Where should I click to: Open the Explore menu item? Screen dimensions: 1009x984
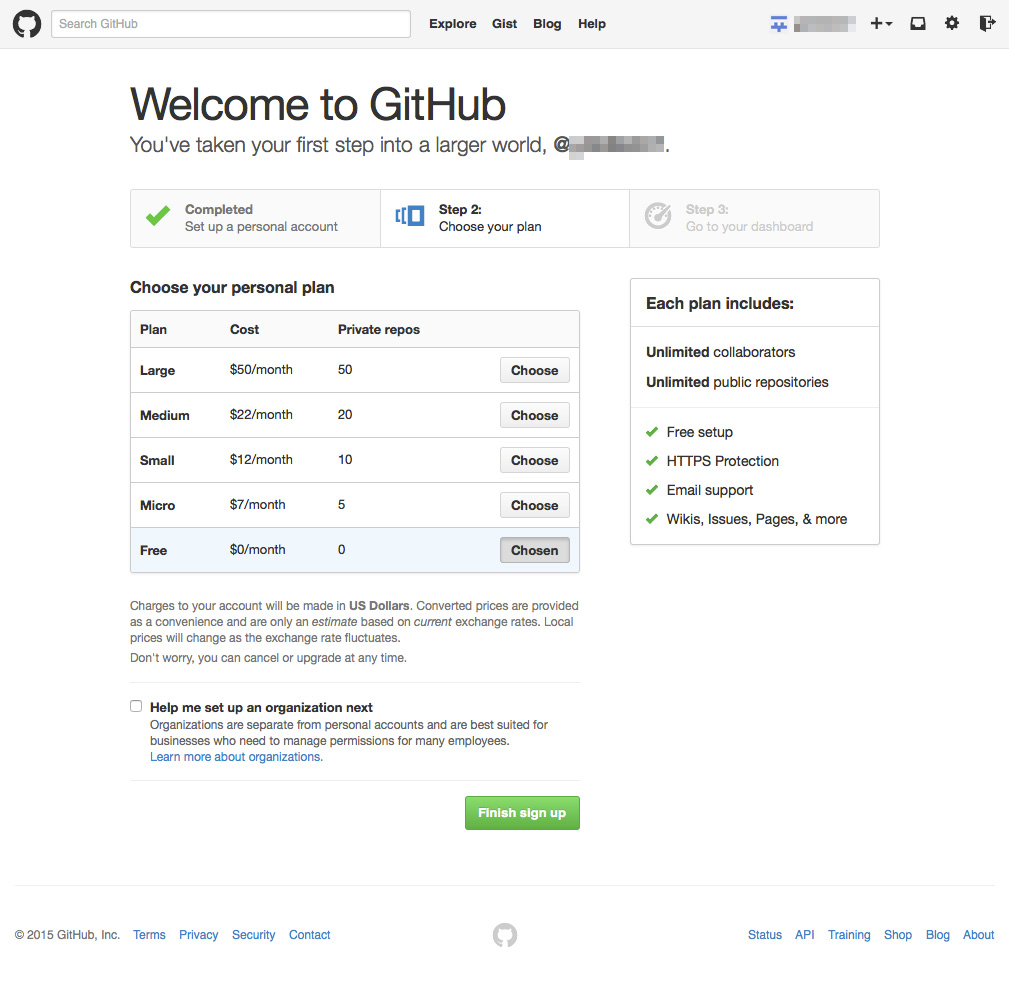tap(453, 24)
